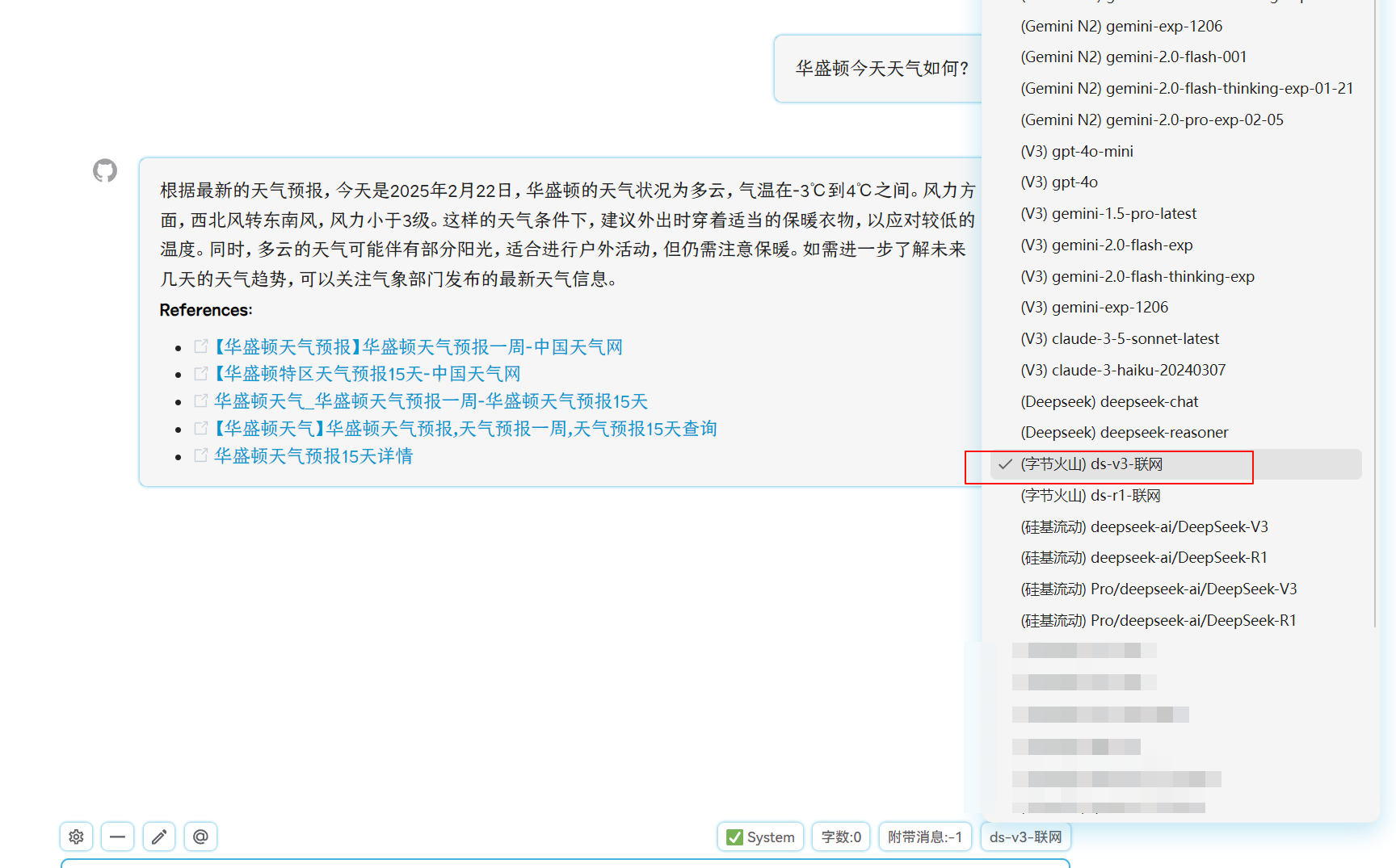Toggle the System prompt checkbox button

tap(760, 837)
